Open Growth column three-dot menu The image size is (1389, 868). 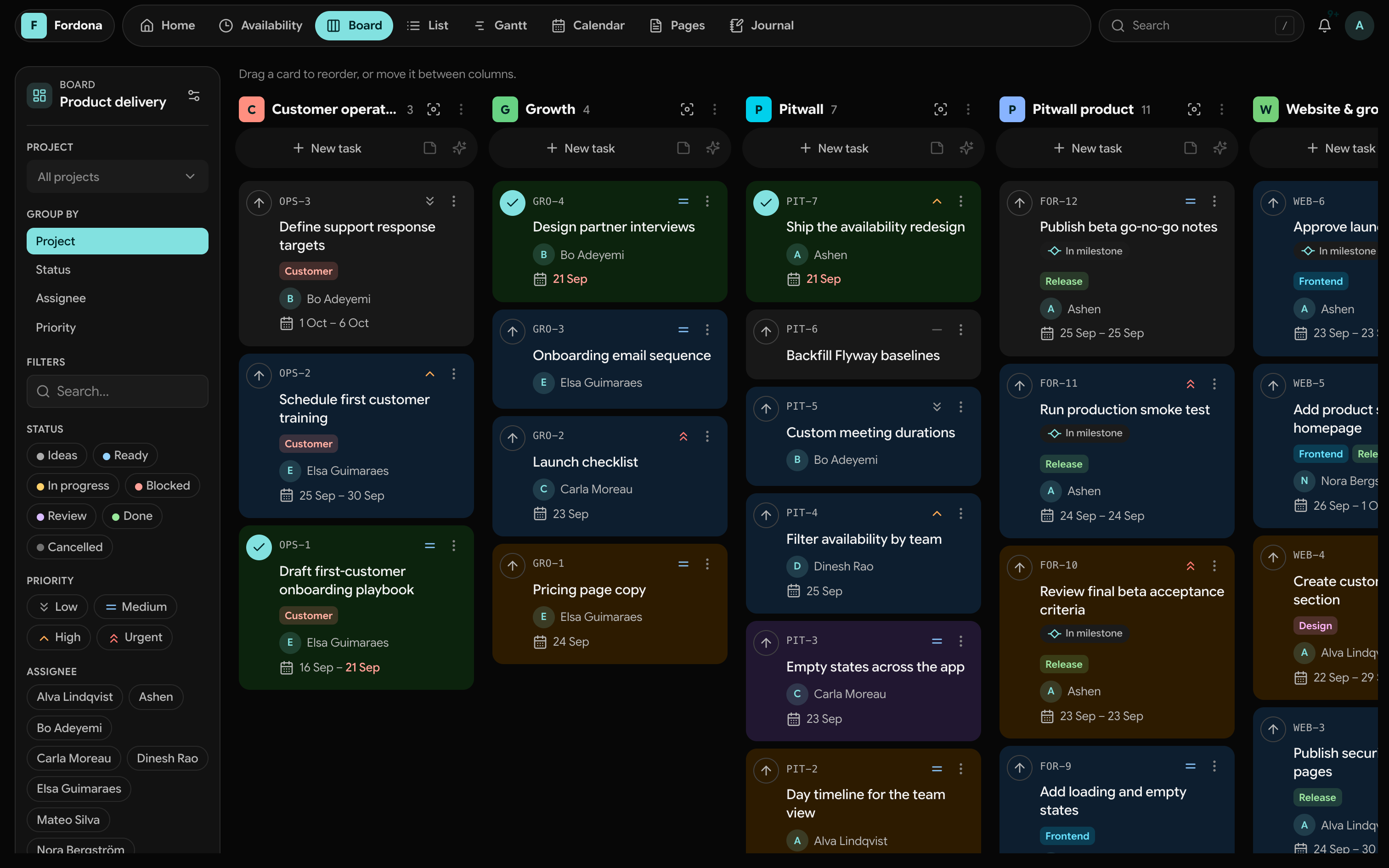click(x=715, y=109)
